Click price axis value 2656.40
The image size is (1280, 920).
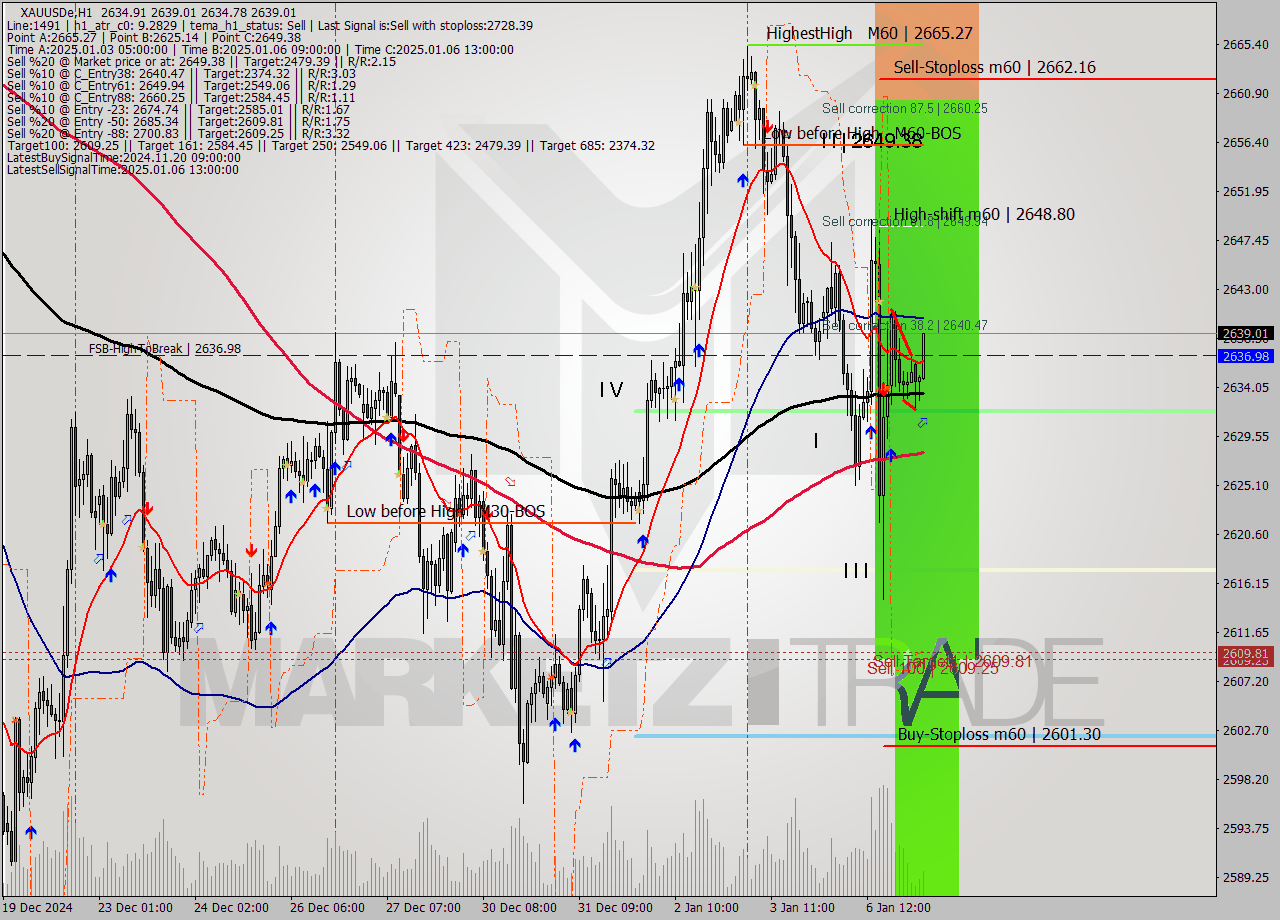click(1245, 142)
